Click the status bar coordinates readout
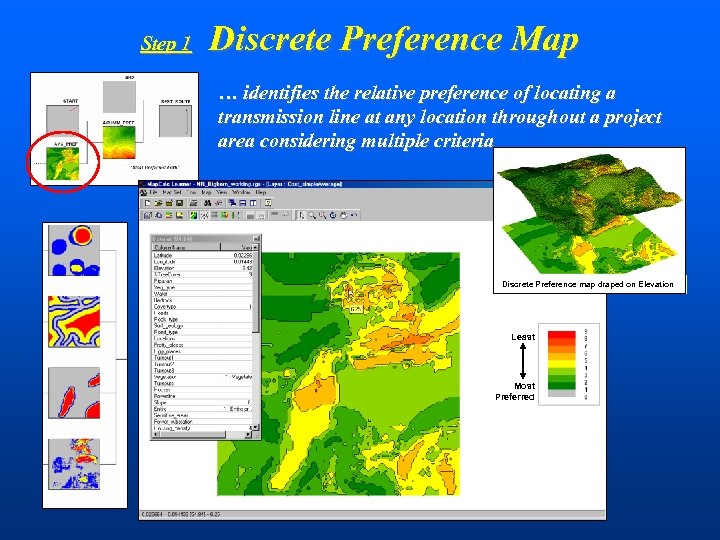The width and height of the screenshot is (720, 540). pos(180,514)
